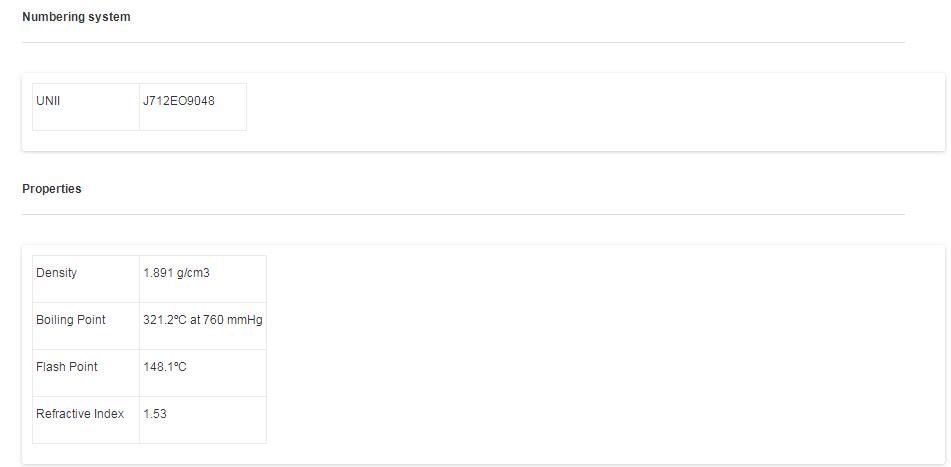Click the boiling point value 321.2°C

(165, 320)
